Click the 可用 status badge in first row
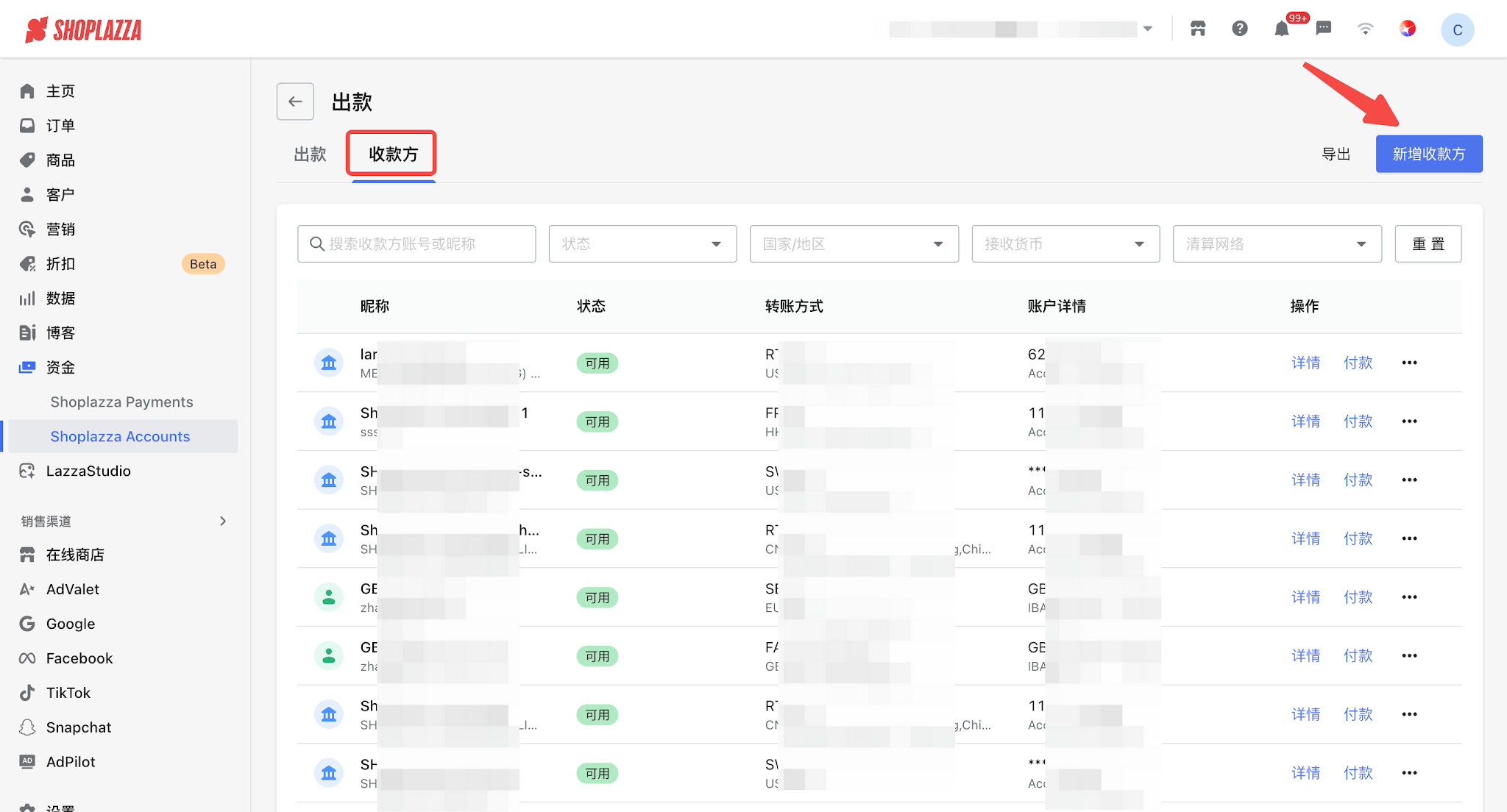Viewport: 1507px width, 812px height. pos(597,363)
